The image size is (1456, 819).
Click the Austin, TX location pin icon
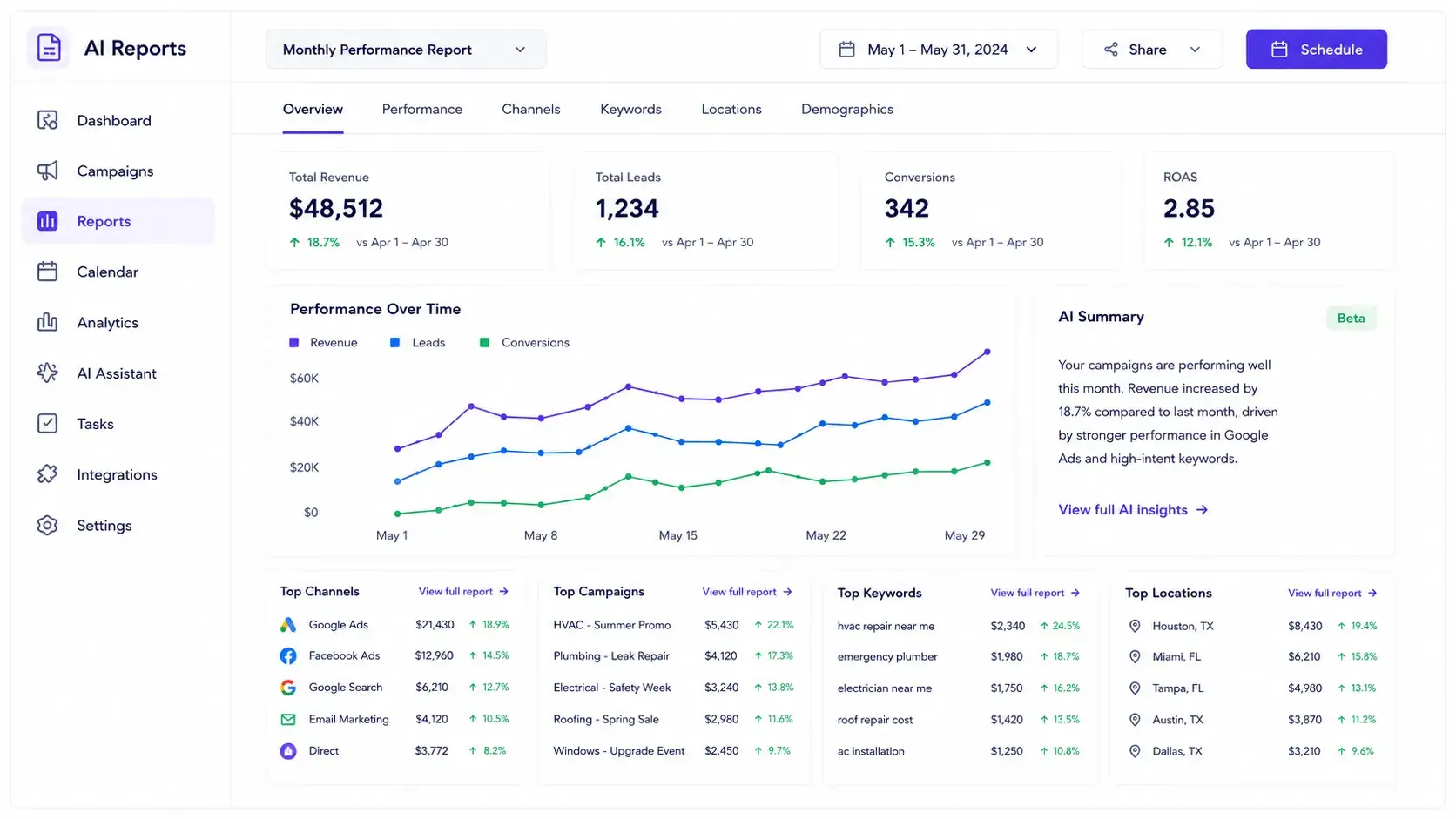(x=1135, y=720)
